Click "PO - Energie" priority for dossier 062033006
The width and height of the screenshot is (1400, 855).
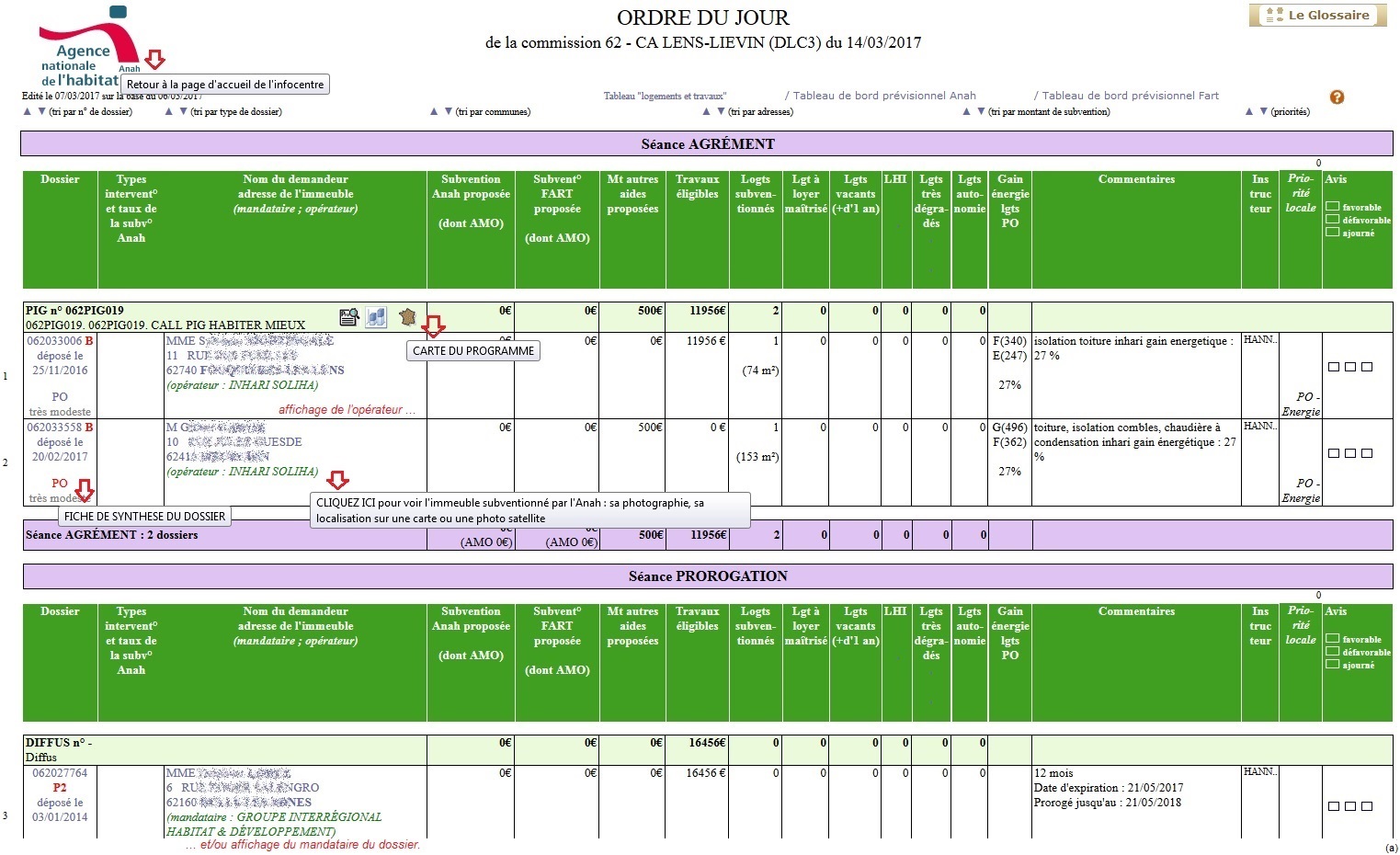1301,405
